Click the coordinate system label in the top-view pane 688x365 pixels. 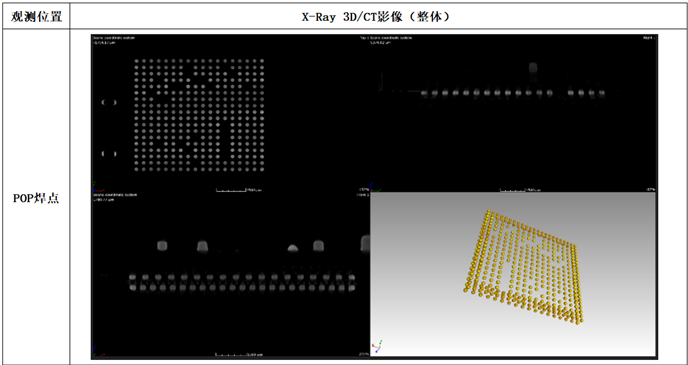pyautogui.click(x=114, y=38)
